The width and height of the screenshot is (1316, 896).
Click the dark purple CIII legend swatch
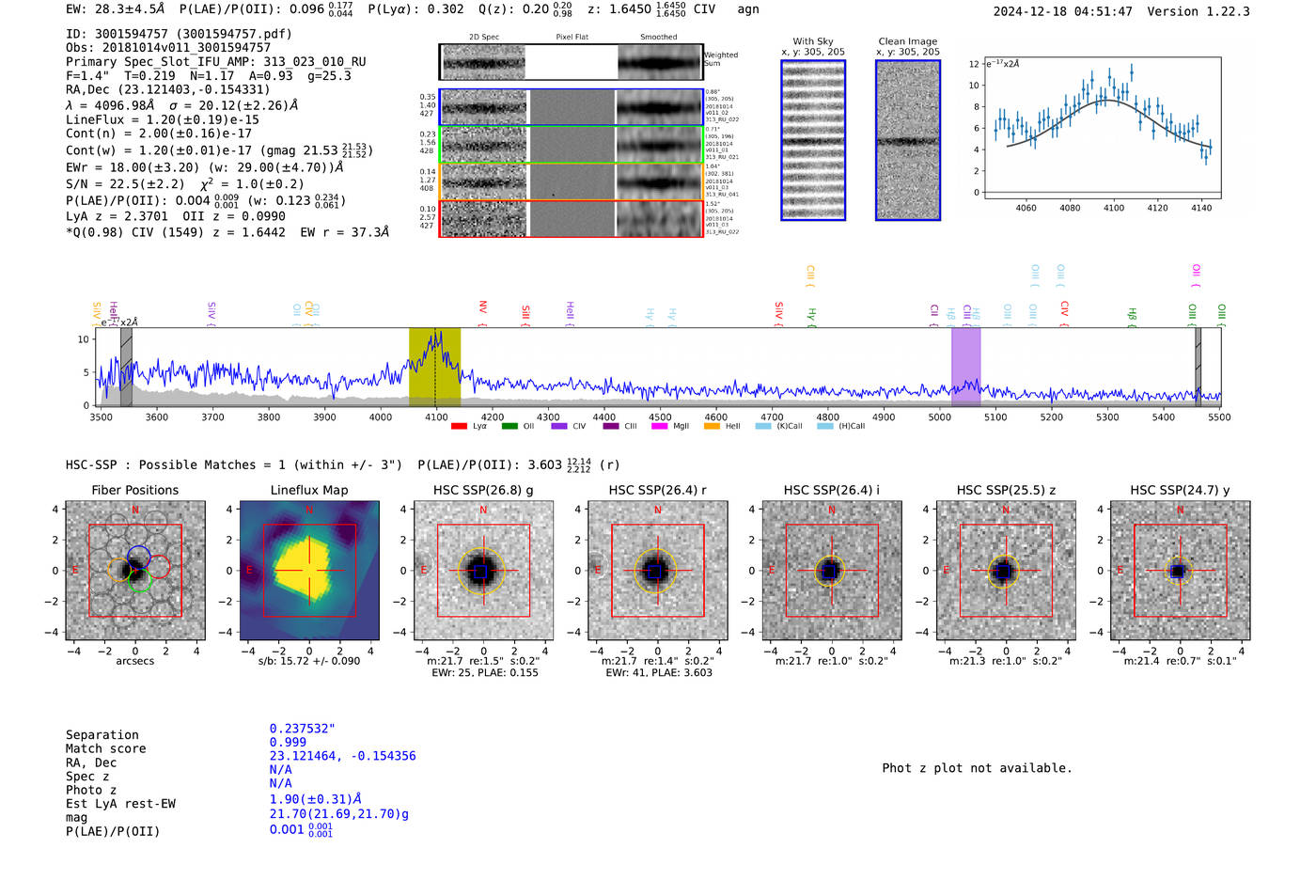tap(611, 427)
